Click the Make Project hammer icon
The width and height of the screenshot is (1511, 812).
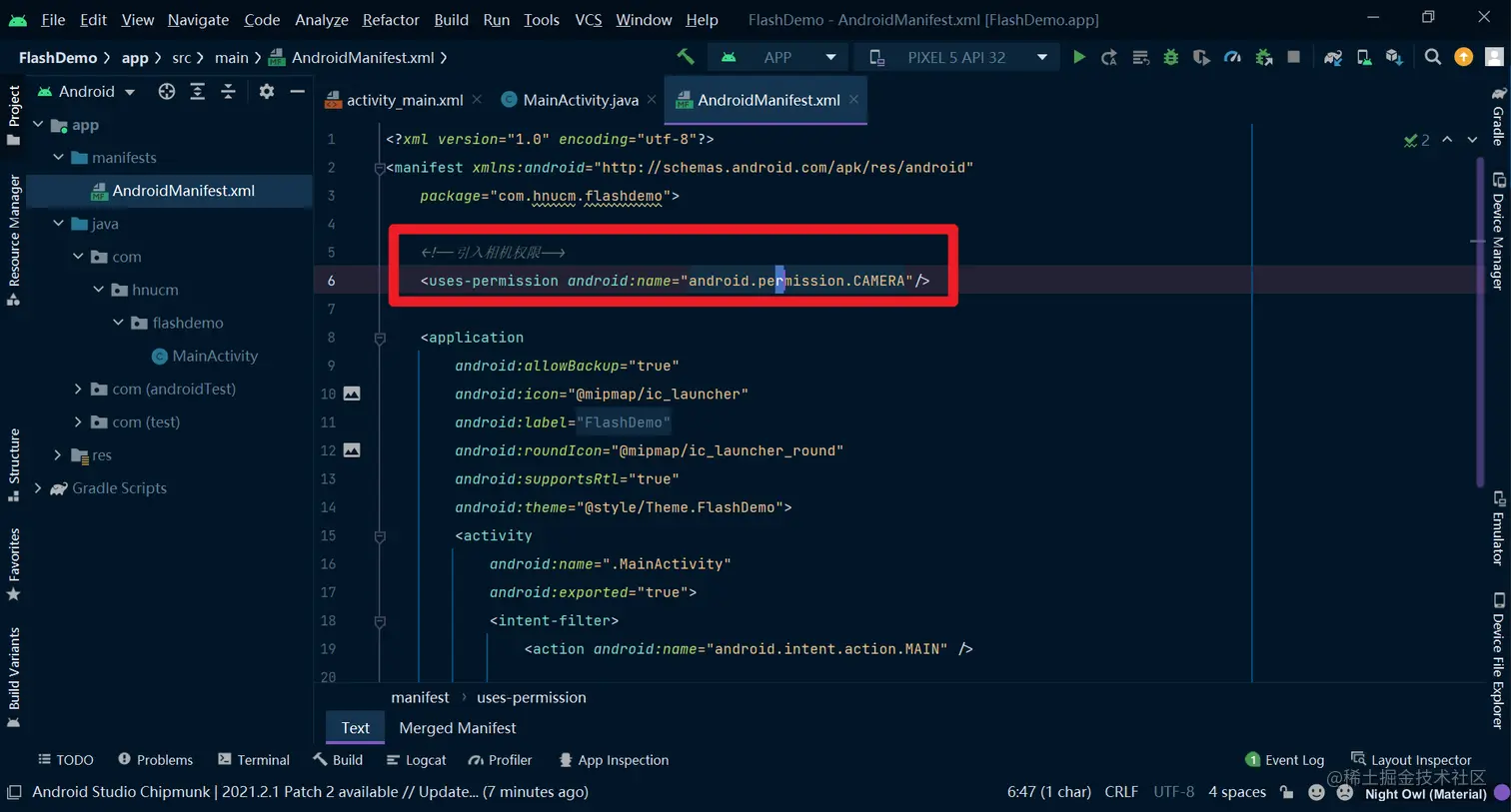coord(686,57)
